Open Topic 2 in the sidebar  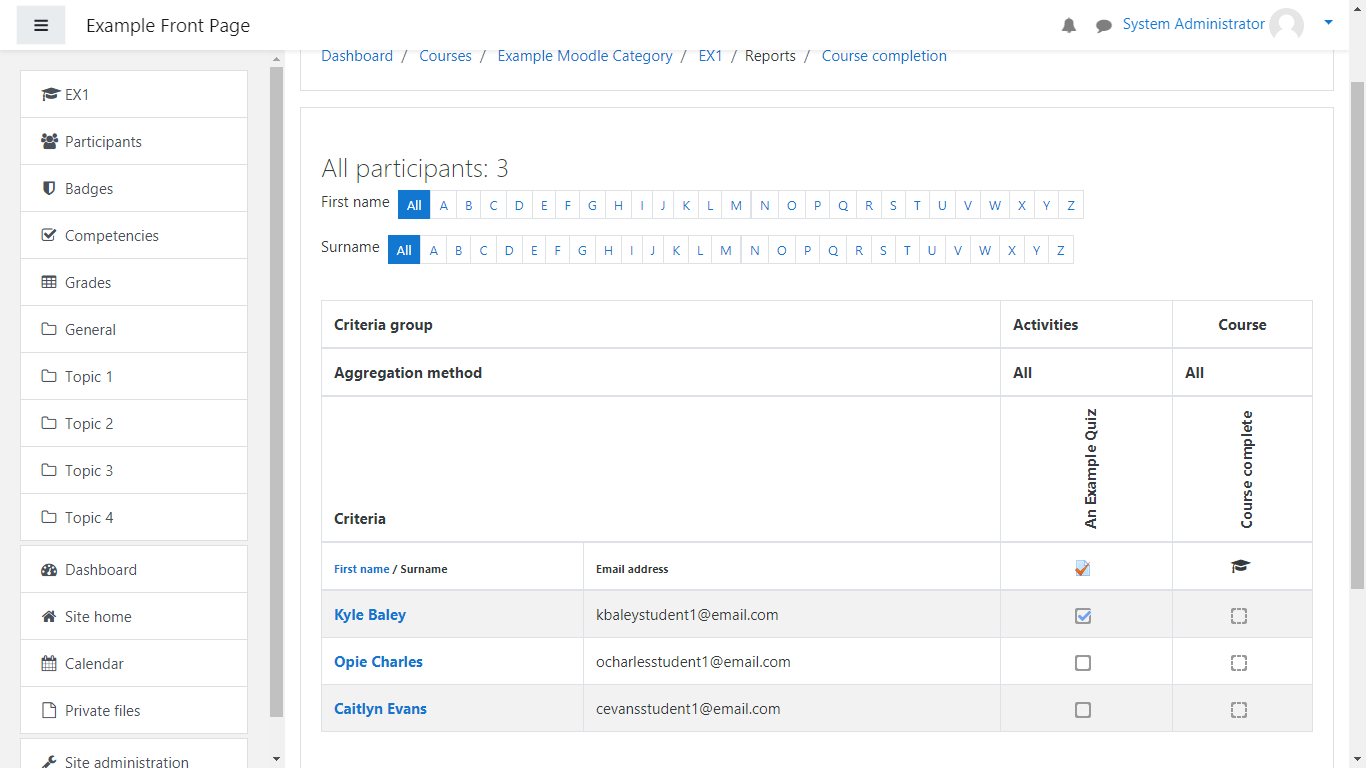coord(89,424)
